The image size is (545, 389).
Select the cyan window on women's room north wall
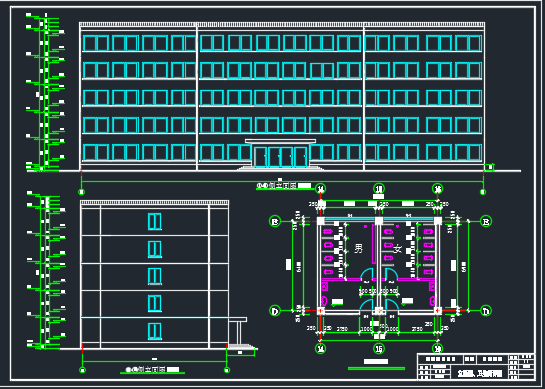tap(408, 220)
